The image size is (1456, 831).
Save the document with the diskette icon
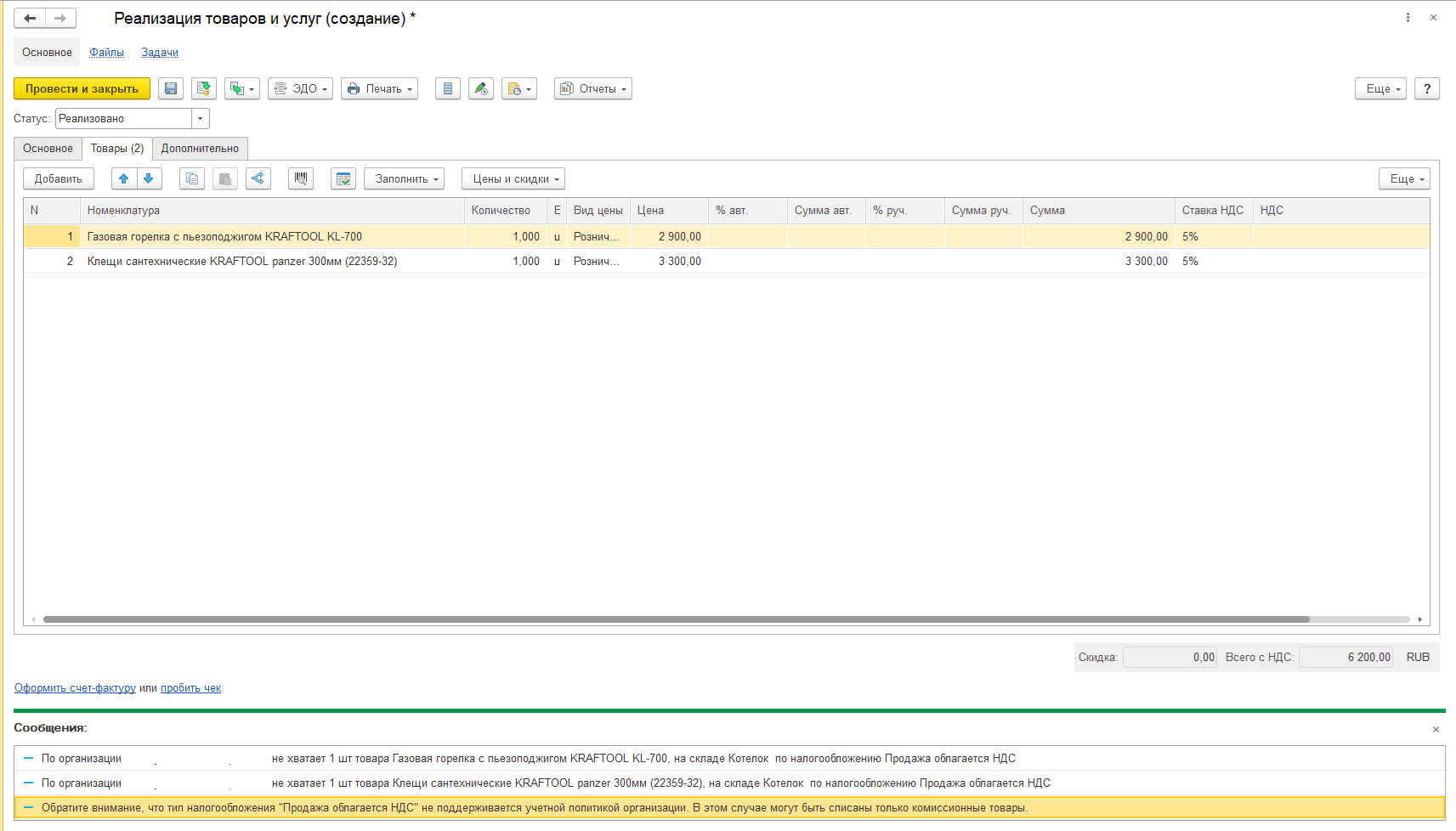click(171, 88)
